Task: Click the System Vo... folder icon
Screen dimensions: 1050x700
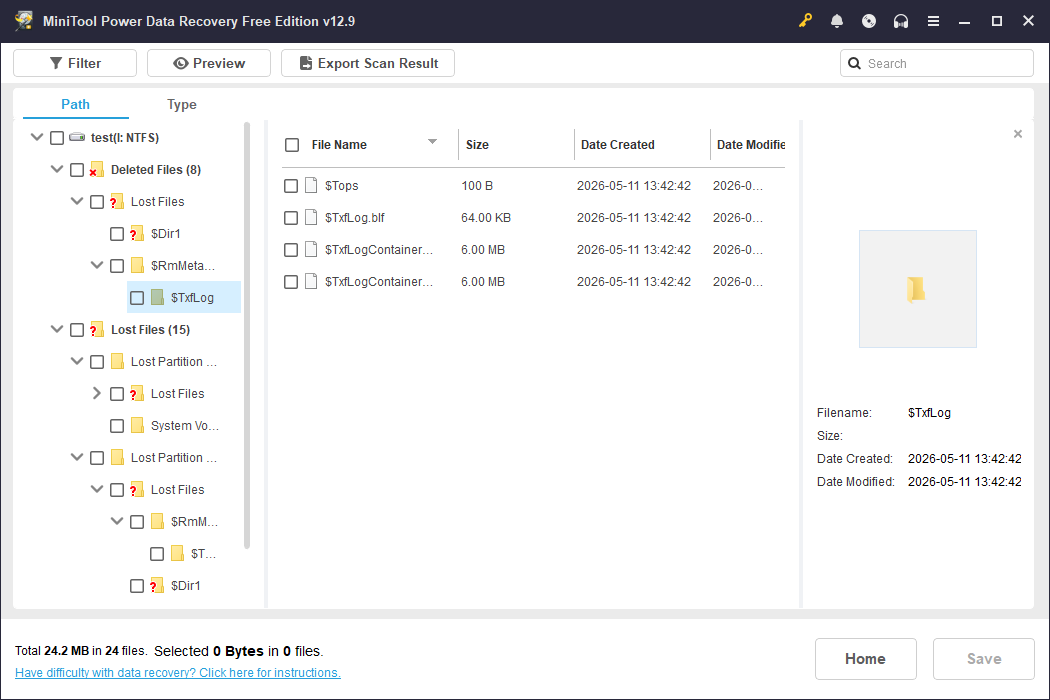Action: pos(137,425)
